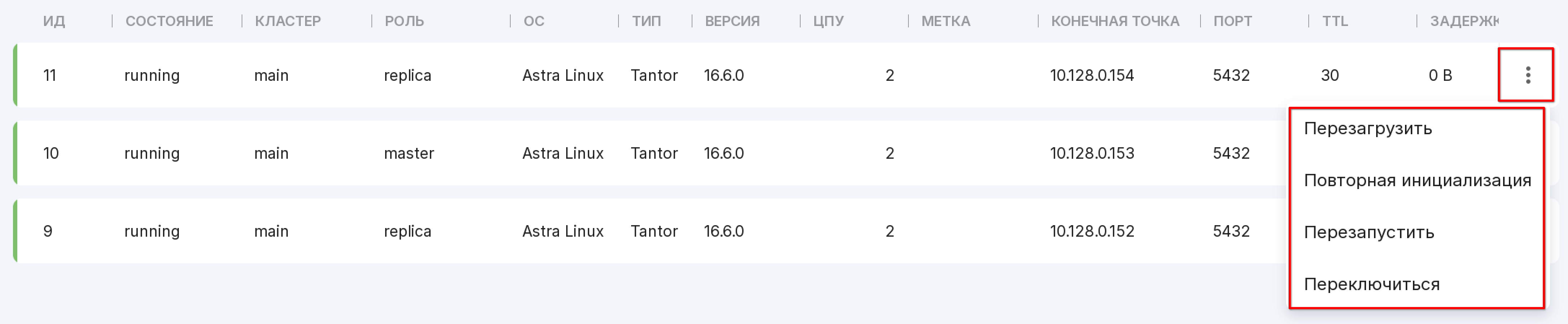The width and height of the screenshot is (1568, 324).
Task: Choose Повторная инициализация menu entry
Action: click(1417, 180)
